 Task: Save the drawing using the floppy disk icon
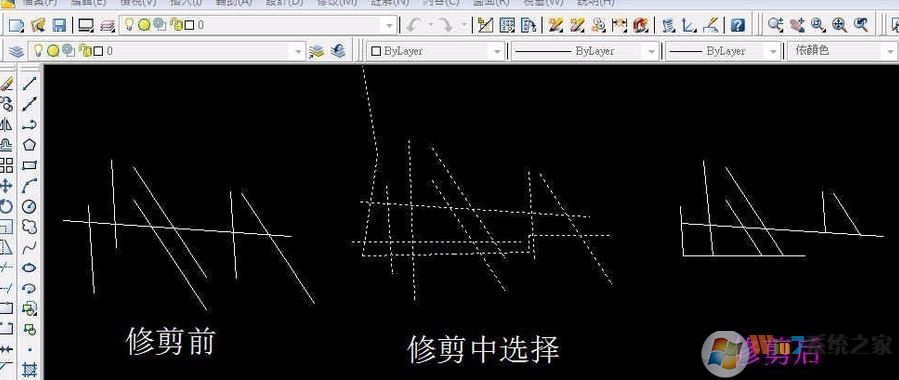(59, 25)
